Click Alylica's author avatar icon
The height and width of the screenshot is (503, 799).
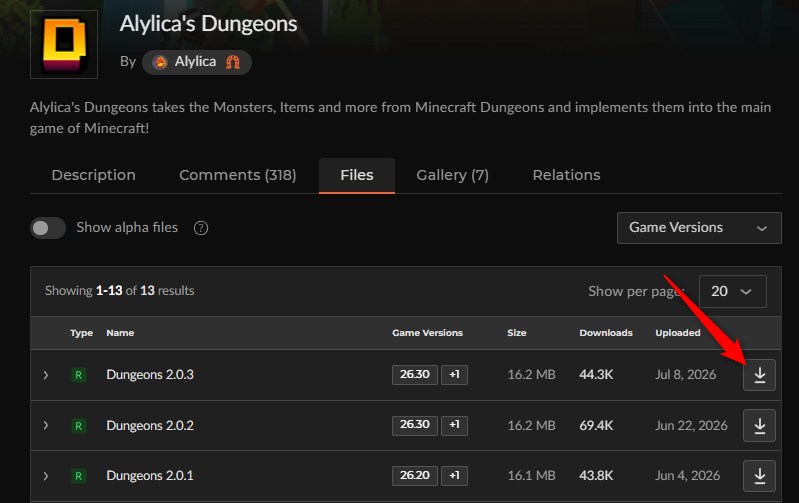(159, 62)
